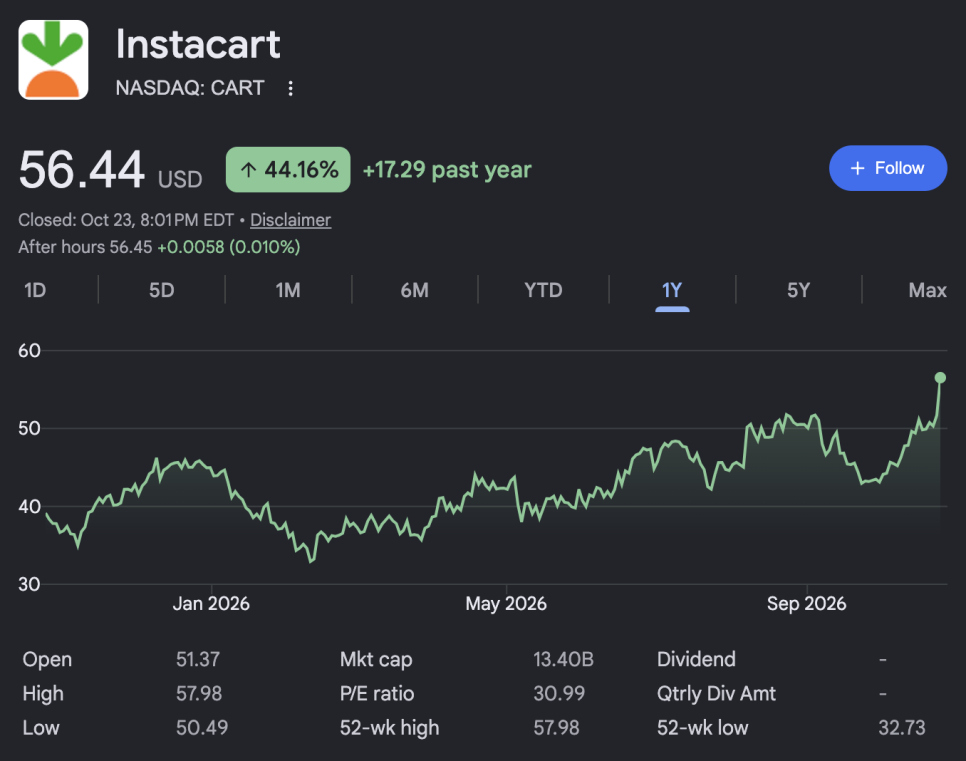Click the latest price dot on chart
The image size is (966, 761).
pyautogui.click(x=940, y=378)
